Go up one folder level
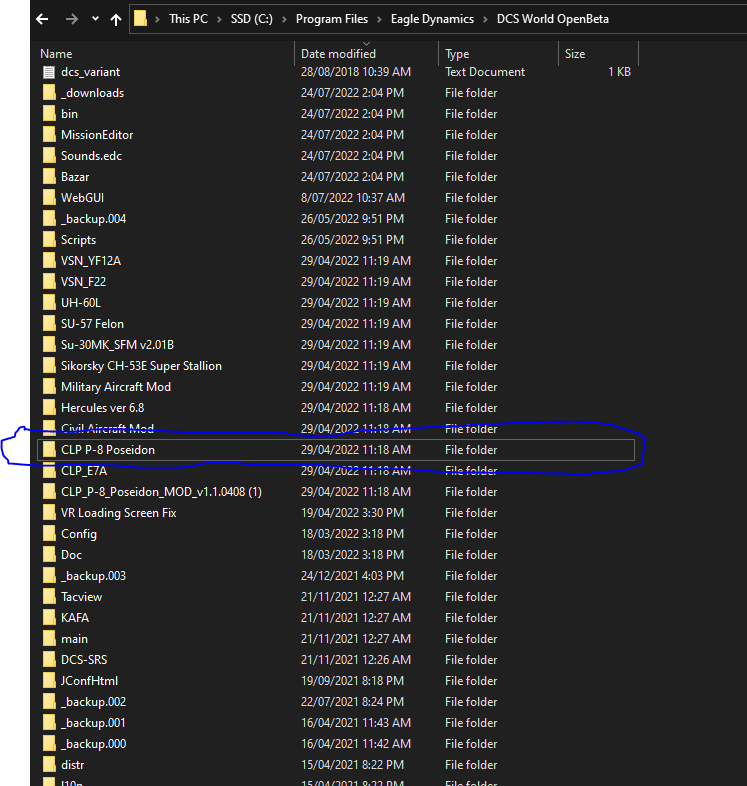 tap(116, 19)
